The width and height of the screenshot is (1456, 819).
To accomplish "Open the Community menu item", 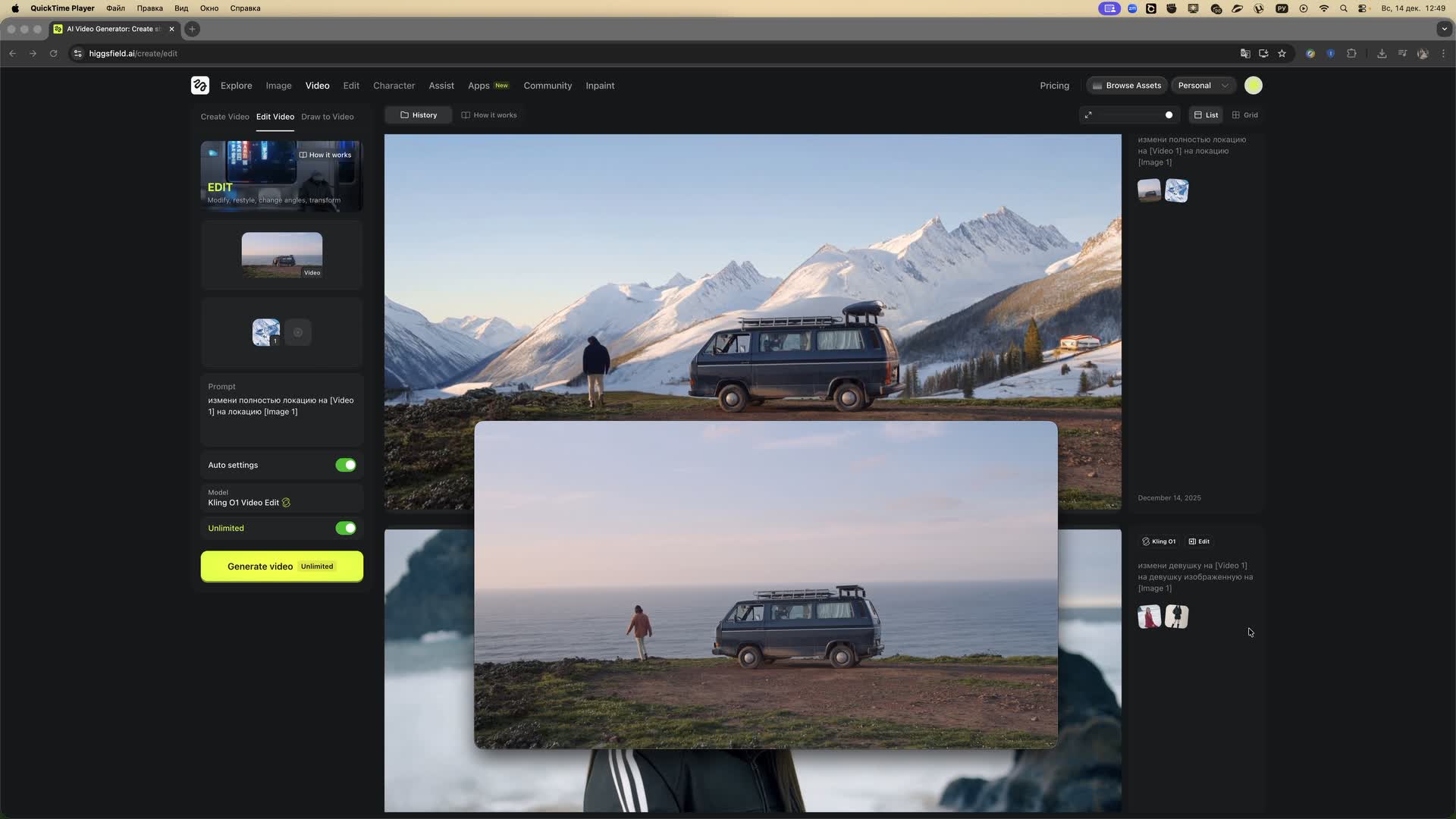I will click(548, 86).
